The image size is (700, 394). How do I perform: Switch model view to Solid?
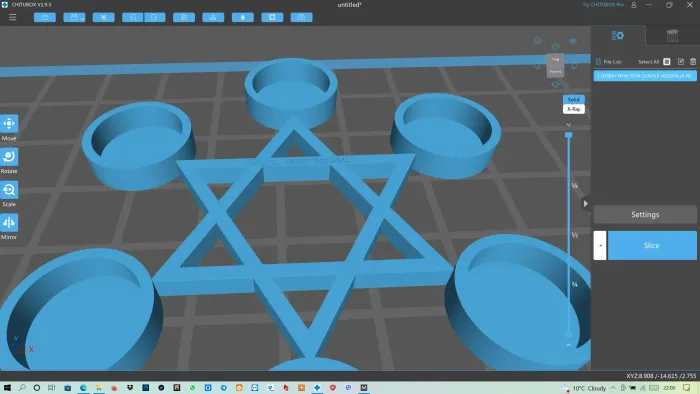[574, 100]
